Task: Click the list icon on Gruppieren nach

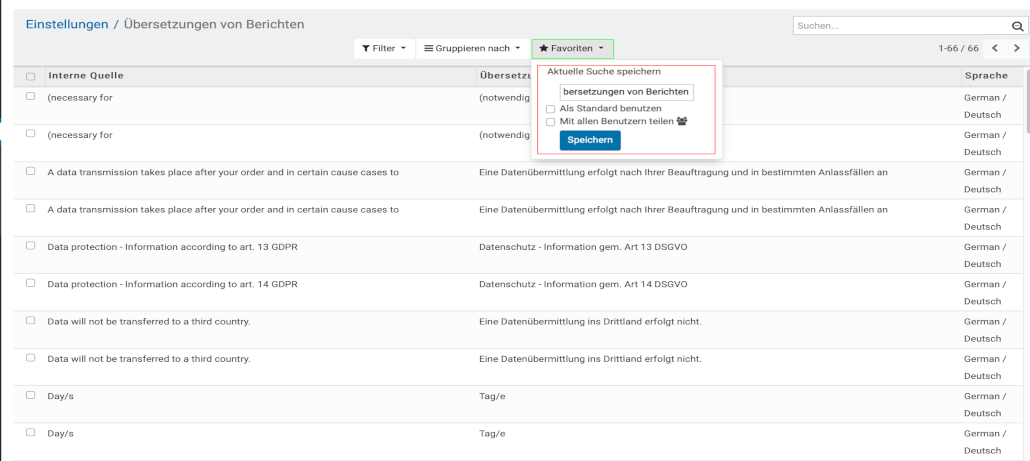Action: (x=429, y=48)
